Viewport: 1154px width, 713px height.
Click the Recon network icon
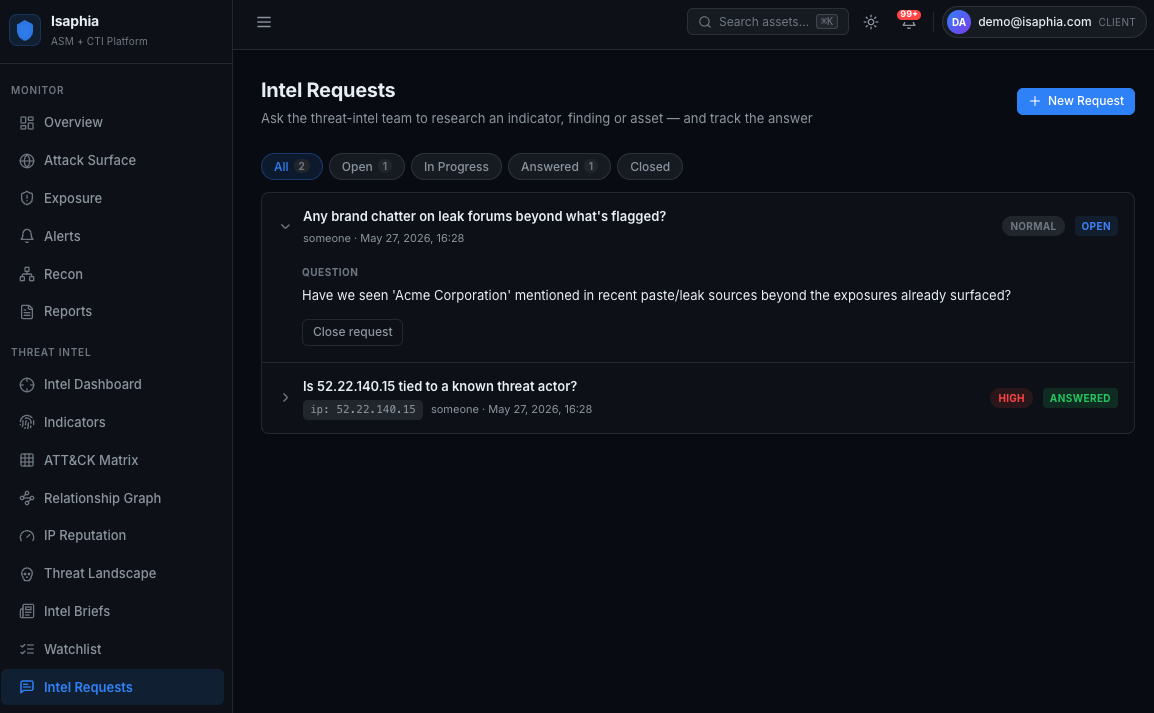click(27, 274)
